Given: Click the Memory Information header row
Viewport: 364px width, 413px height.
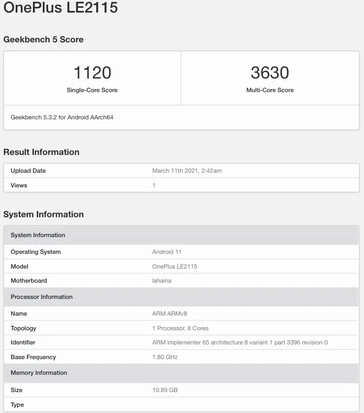Looking at the screenshot, I should (181, 373).
